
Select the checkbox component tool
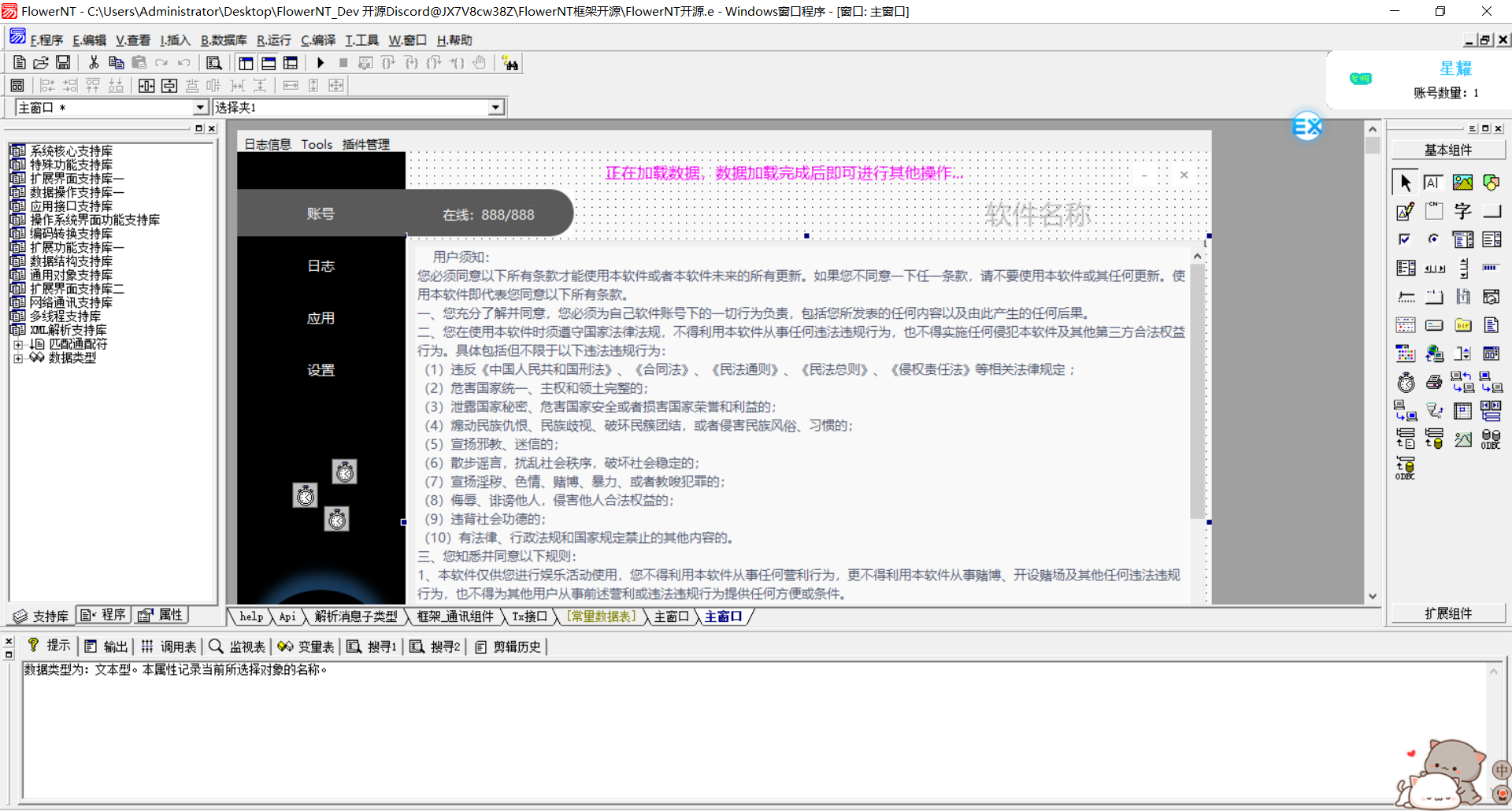pos(1406,239)
